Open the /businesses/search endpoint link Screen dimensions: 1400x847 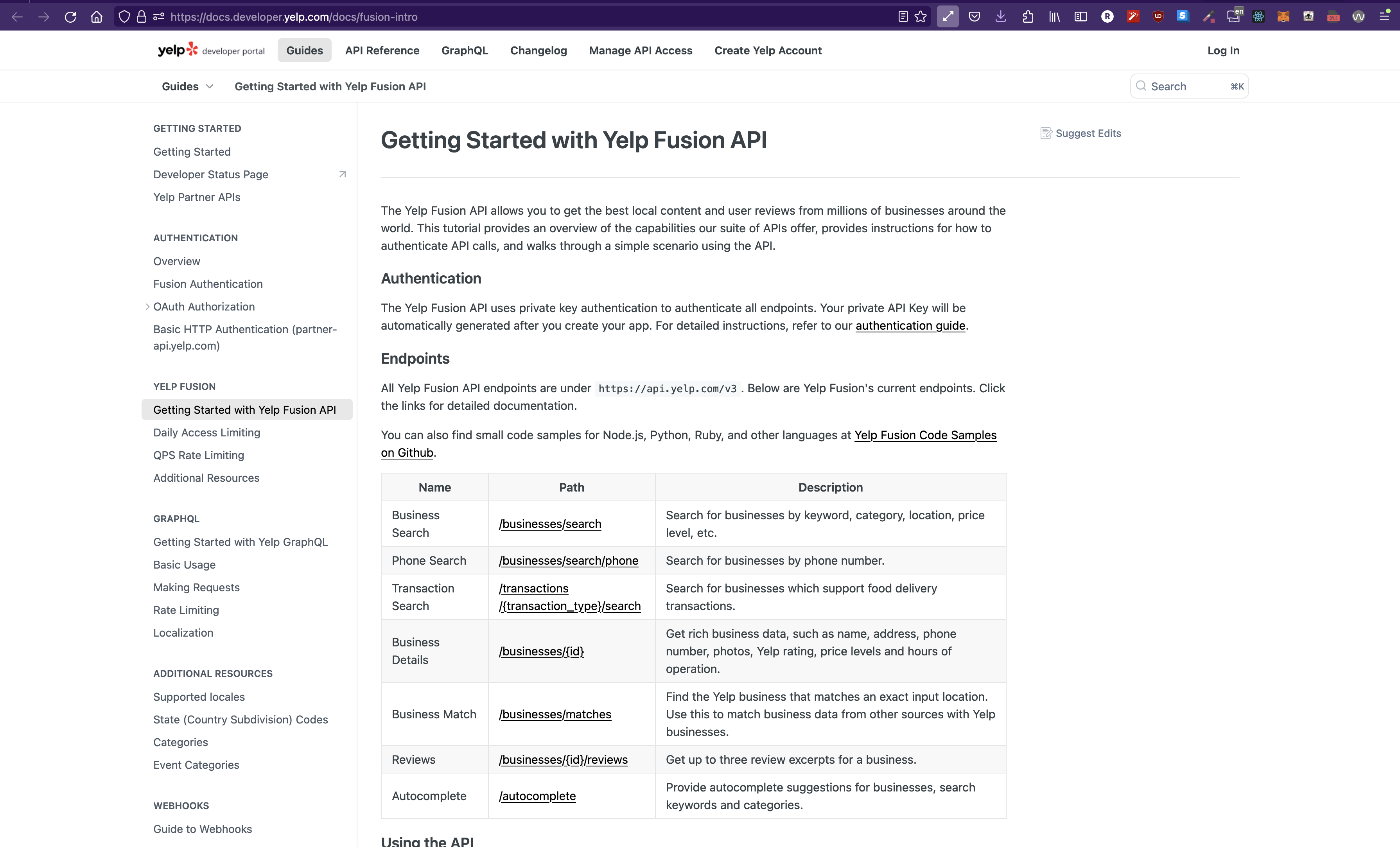tap(550, 524)
